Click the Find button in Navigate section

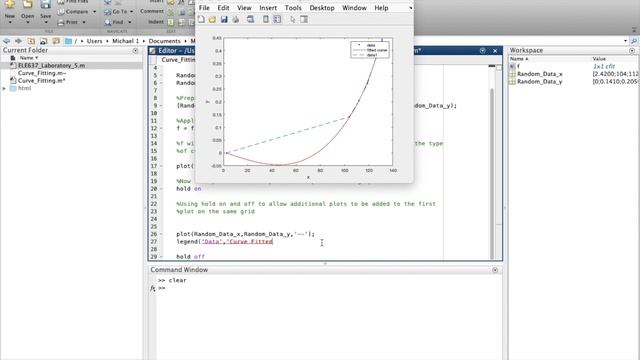[114, 22]
